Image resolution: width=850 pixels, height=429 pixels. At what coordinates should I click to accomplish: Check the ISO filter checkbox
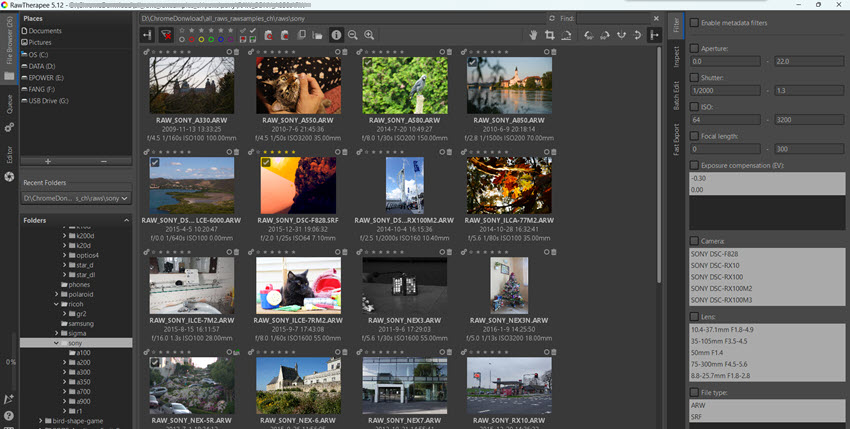pyautogui.click(x=694, y=107)
